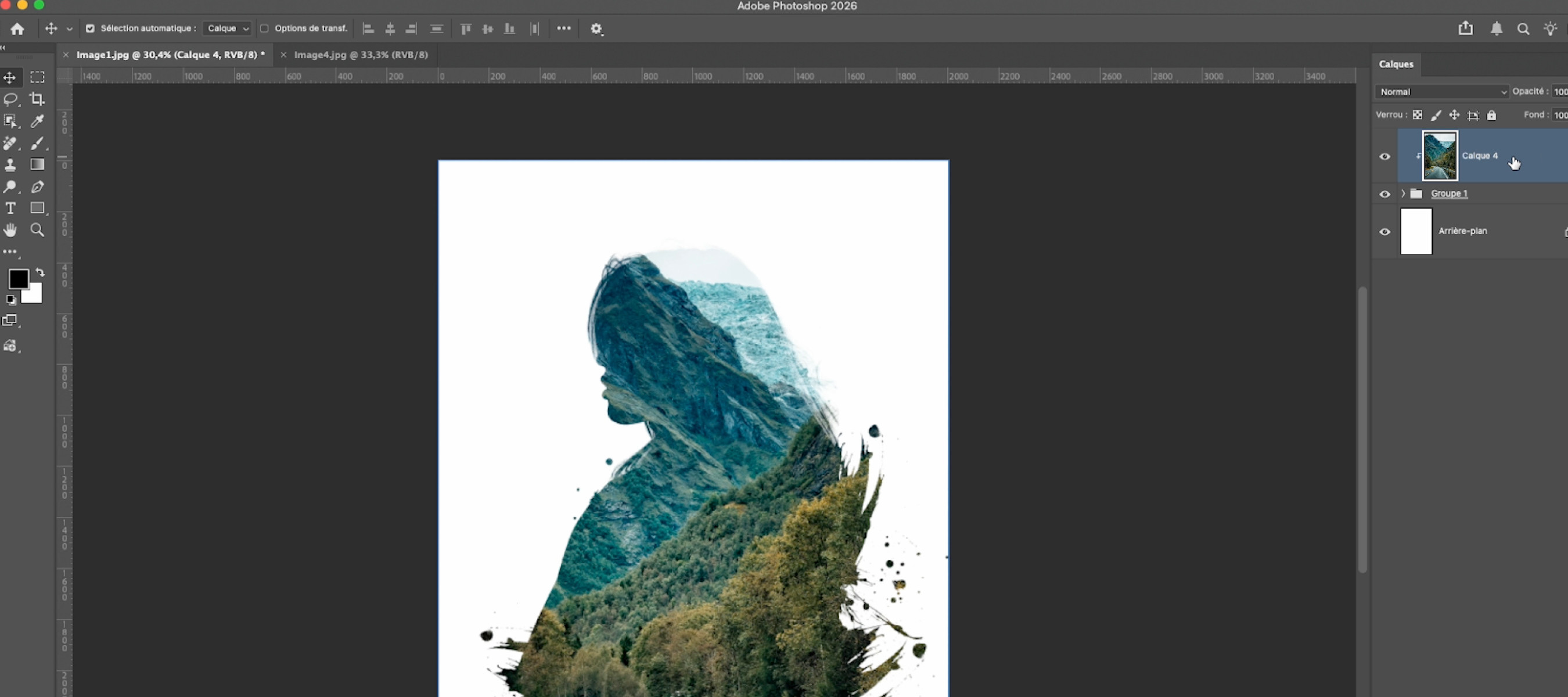Click the foreground black color swatch
The image size is (1568, 697).
[17, 279]
